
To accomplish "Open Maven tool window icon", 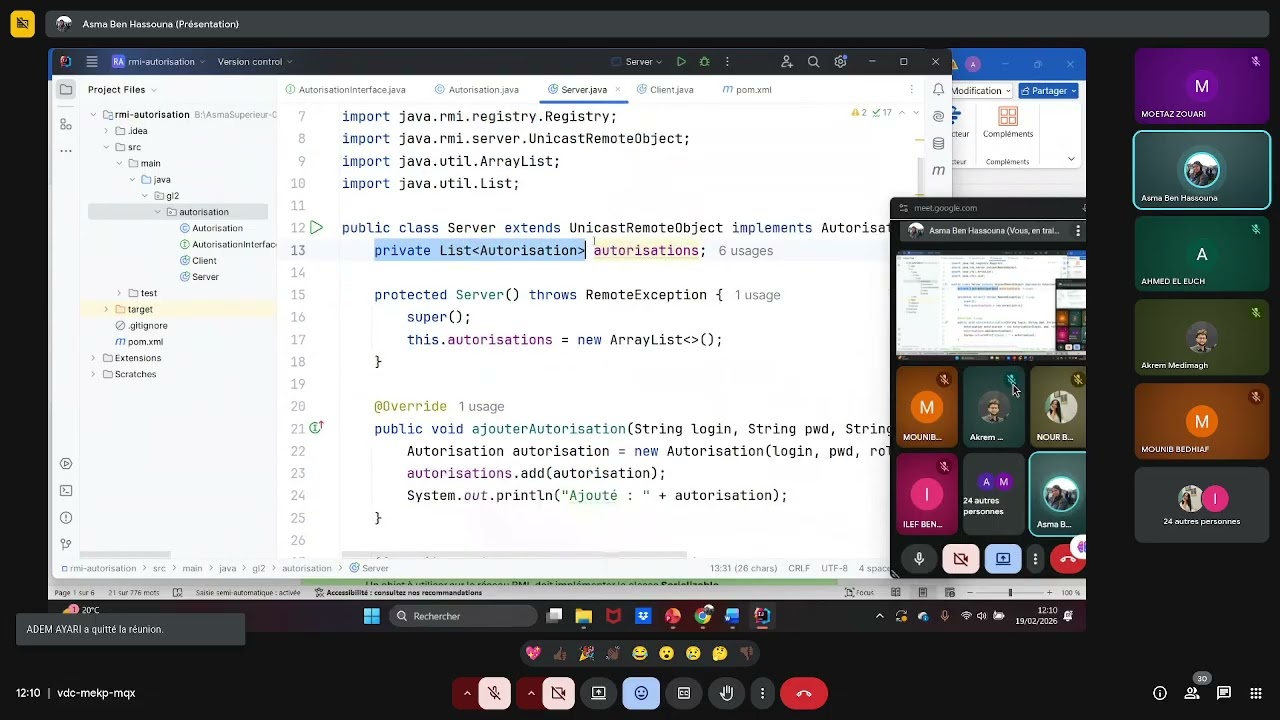I will (x=938, y=171).
